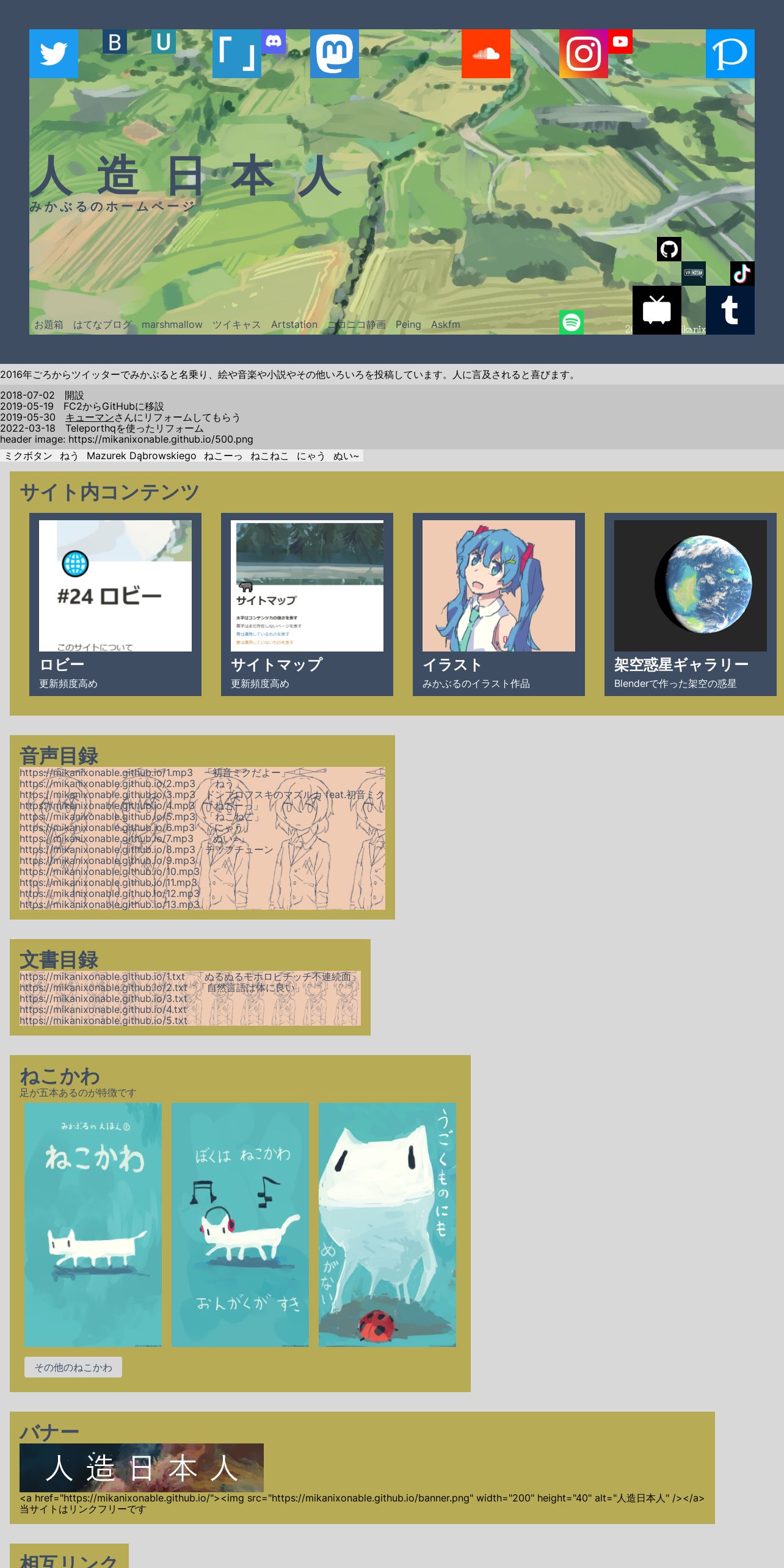Image resolution: width=784 pixels, height=1568 pixels.
Task: Open the ロビー content card
Action: click(115, 604)
